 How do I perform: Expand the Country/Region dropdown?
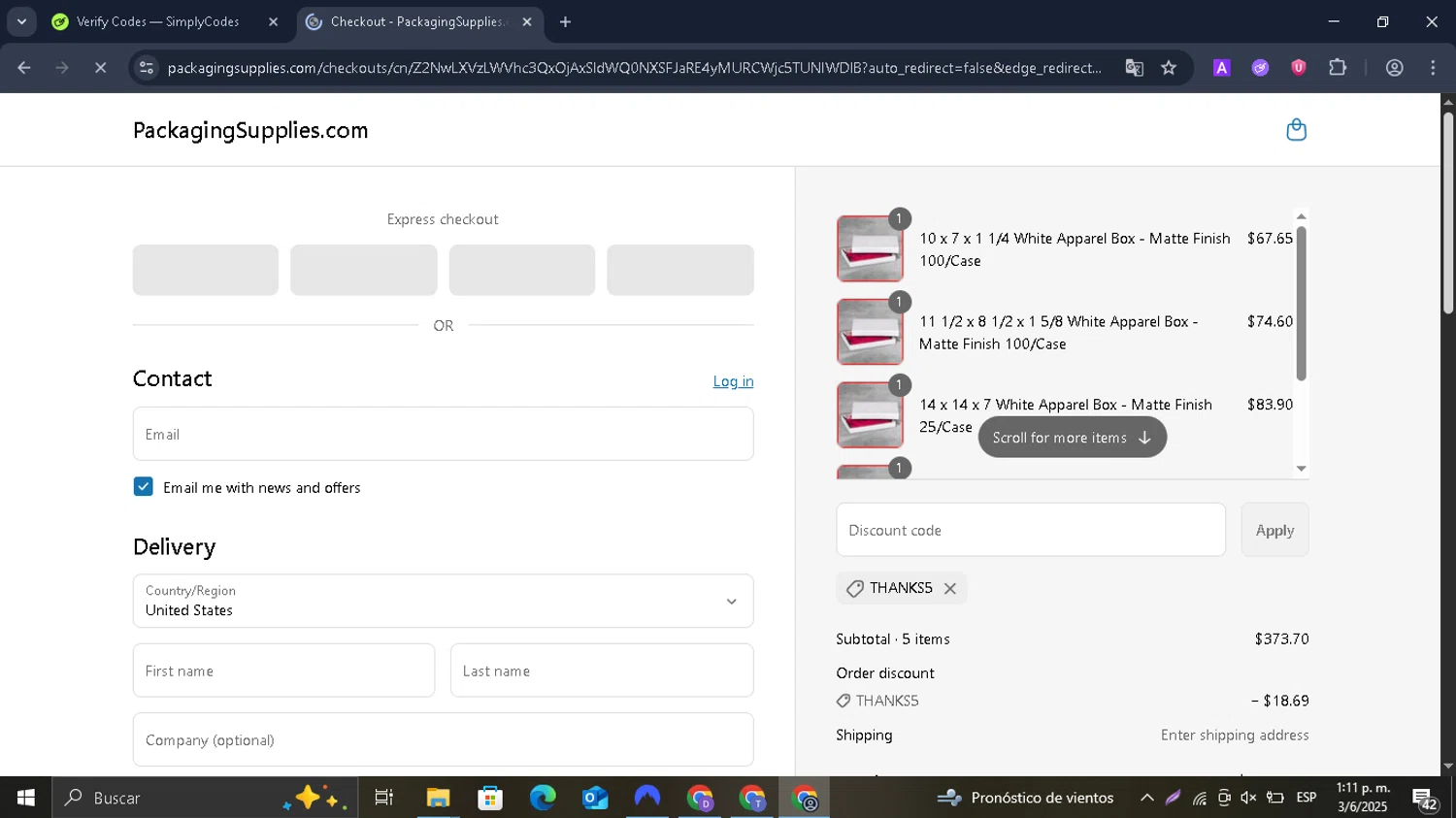pos(443,601)
